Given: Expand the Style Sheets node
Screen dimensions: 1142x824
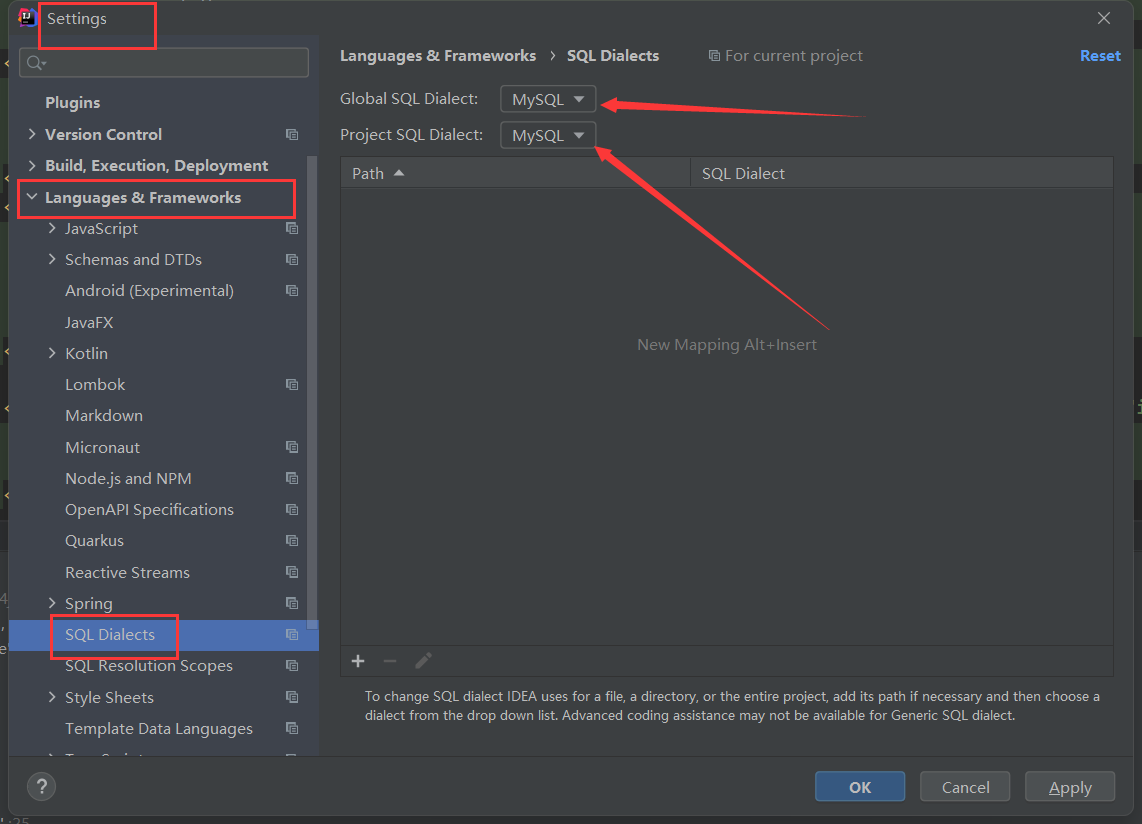Looking at the screenshot, I should click(52, 697).
